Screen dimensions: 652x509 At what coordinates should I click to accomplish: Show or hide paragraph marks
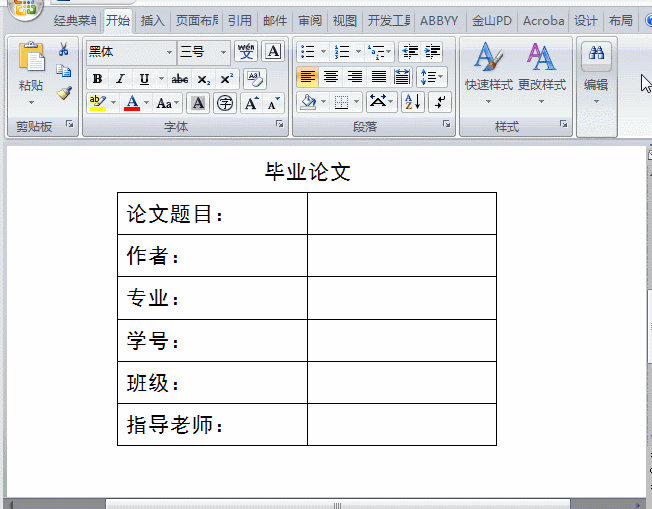click(x=440, y=102)
